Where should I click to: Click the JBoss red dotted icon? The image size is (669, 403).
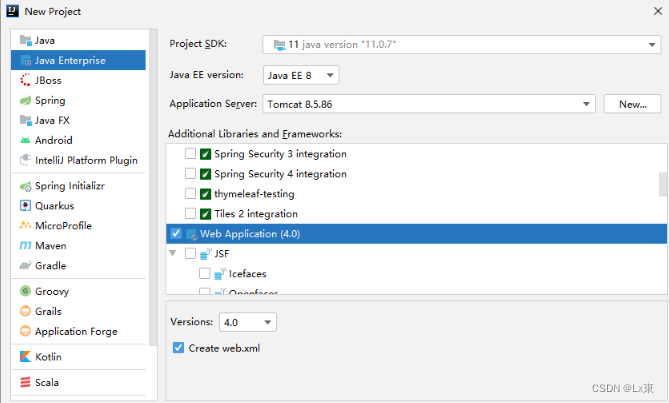pos(26,80)
